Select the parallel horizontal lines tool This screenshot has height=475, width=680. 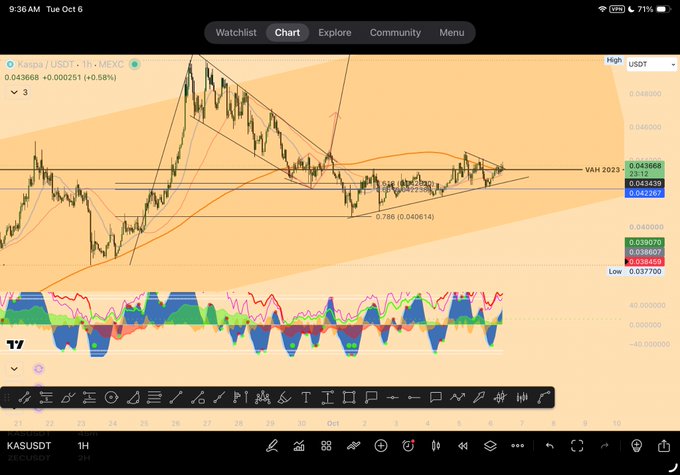[x=154, y=397]
